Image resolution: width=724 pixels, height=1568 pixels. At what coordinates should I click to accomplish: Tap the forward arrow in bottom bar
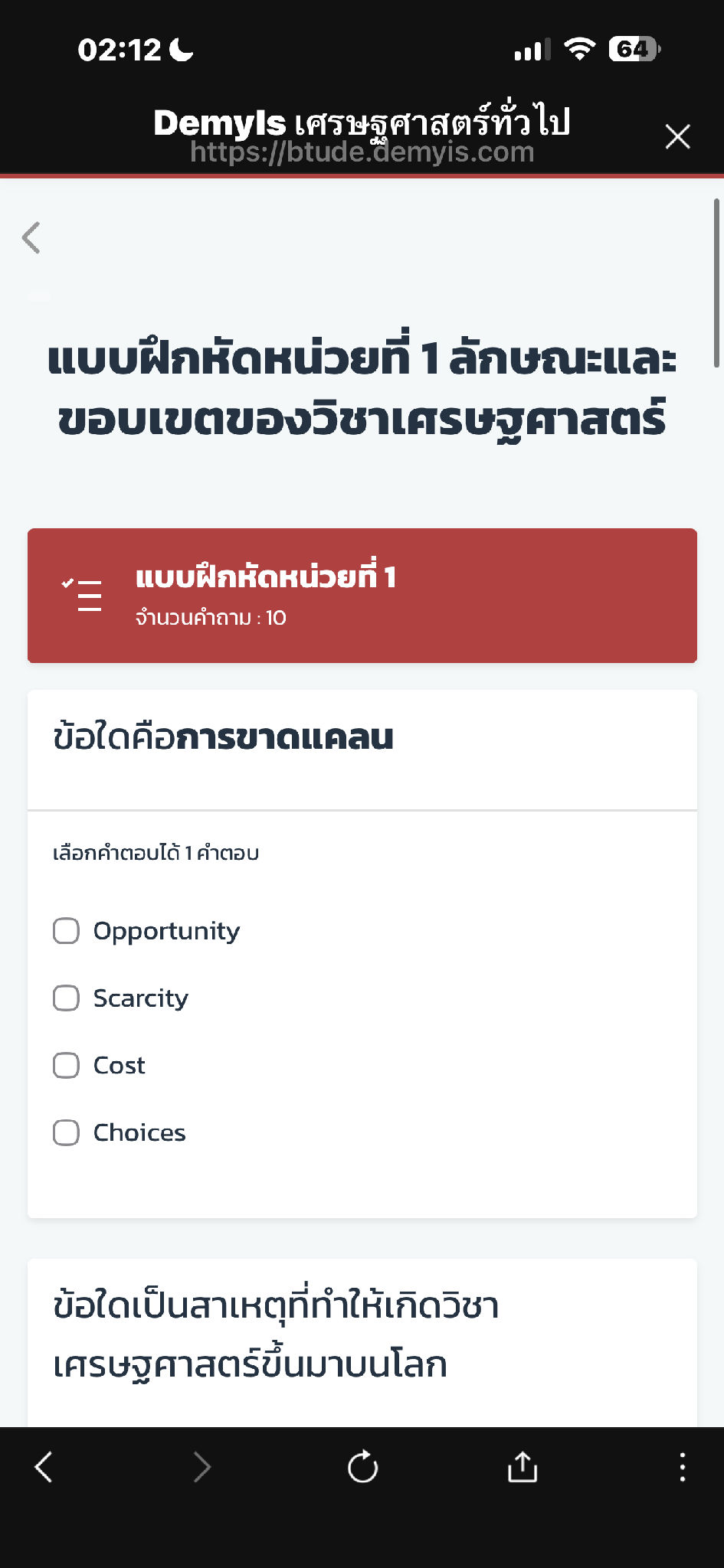(202, 1467)
